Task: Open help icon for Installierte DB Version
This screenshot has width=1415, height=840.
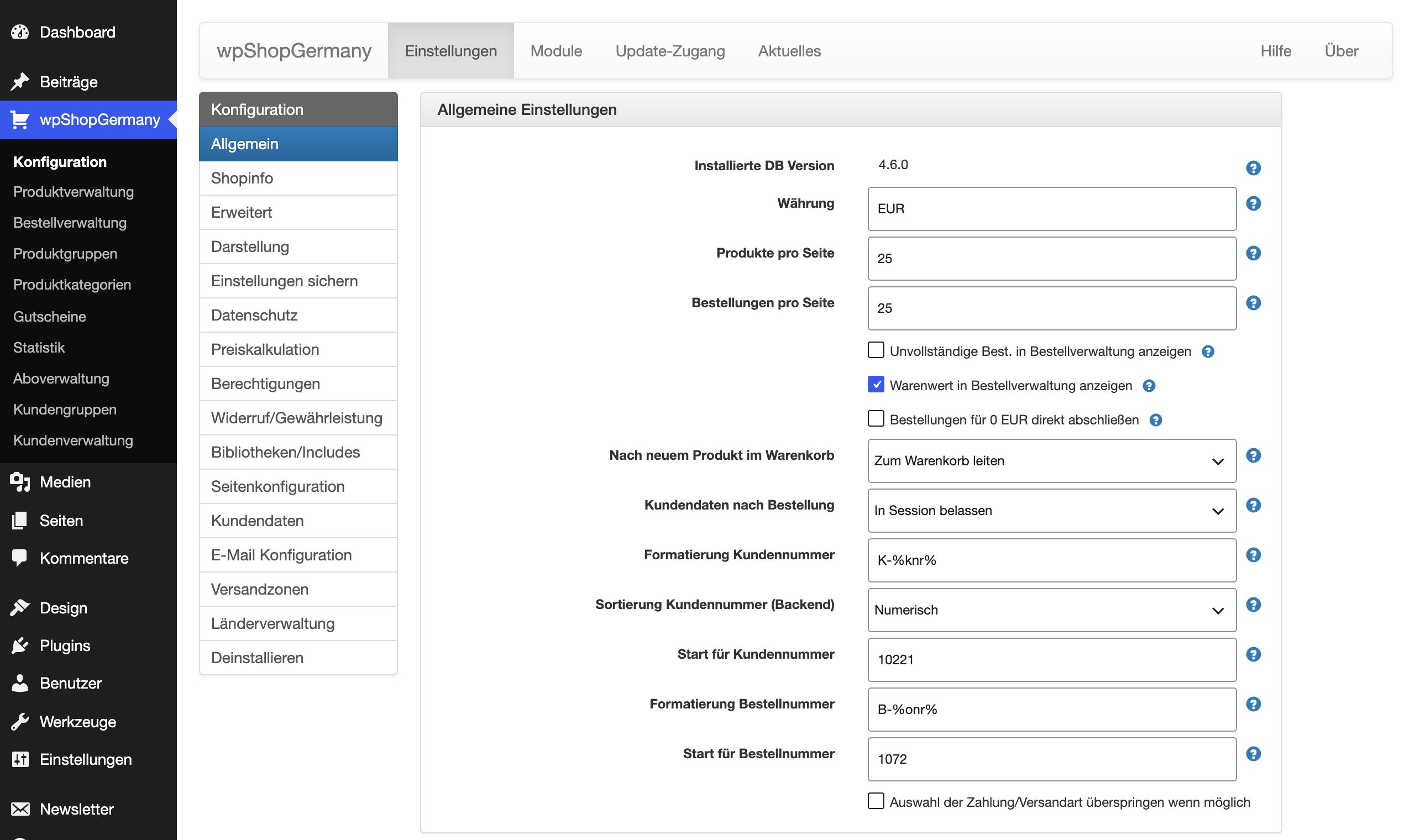Action: [1253, 168]
